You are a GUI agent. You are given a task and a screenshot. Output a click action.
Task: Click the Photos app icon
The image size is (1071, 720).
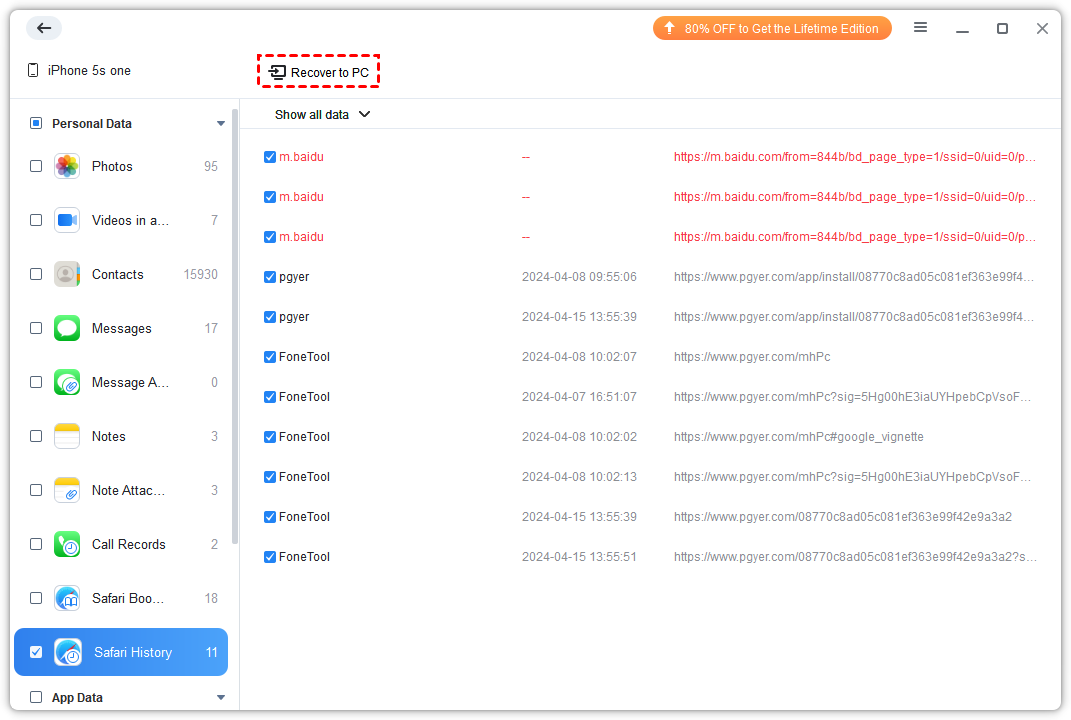pyautogui.click(x=67, y=167)
